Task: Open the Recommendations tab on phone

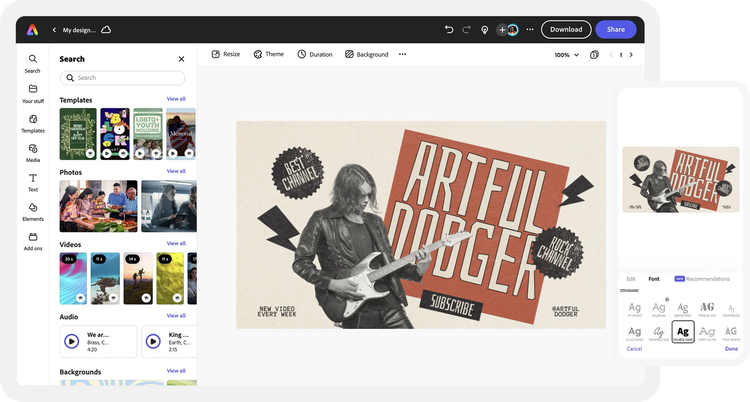Action: pos(702,279)
